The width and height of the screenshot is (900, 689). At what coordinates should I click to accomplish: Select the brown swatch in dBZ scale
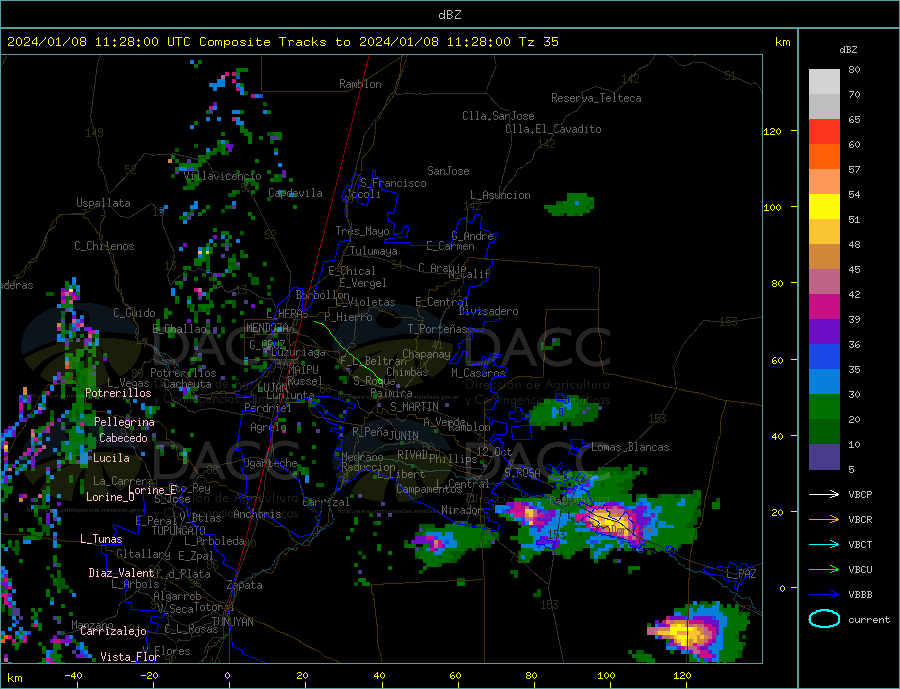point(824,257)
